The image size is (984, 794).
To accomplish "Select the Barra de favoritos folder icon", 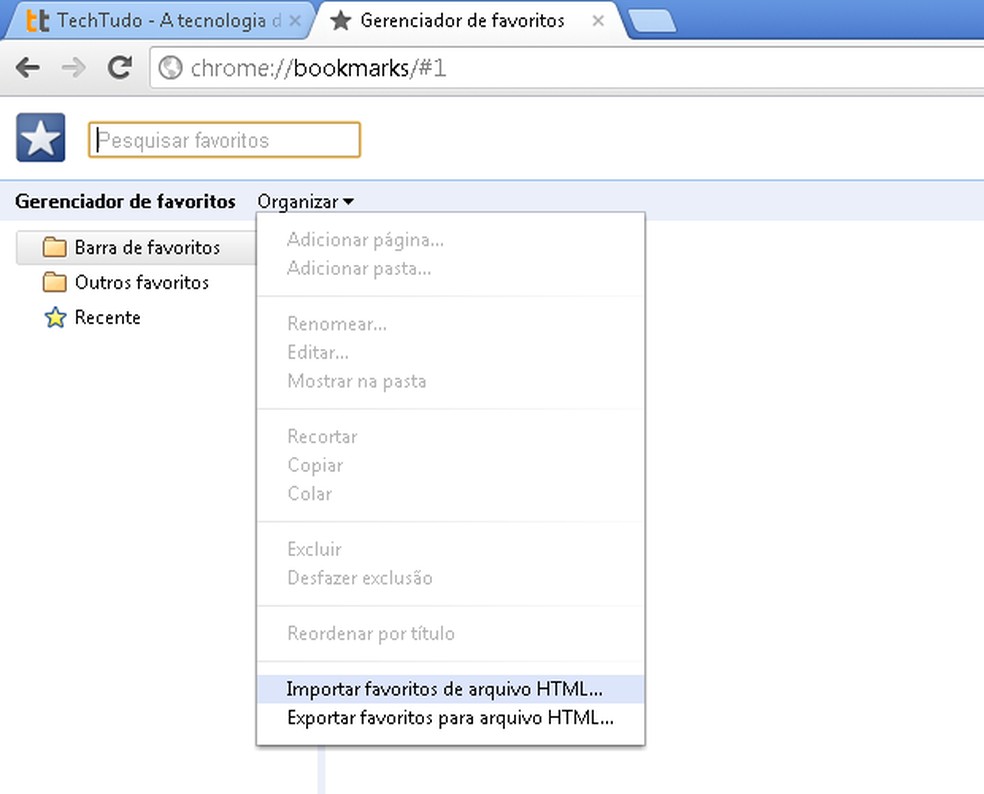I will [x=56, y=247].
